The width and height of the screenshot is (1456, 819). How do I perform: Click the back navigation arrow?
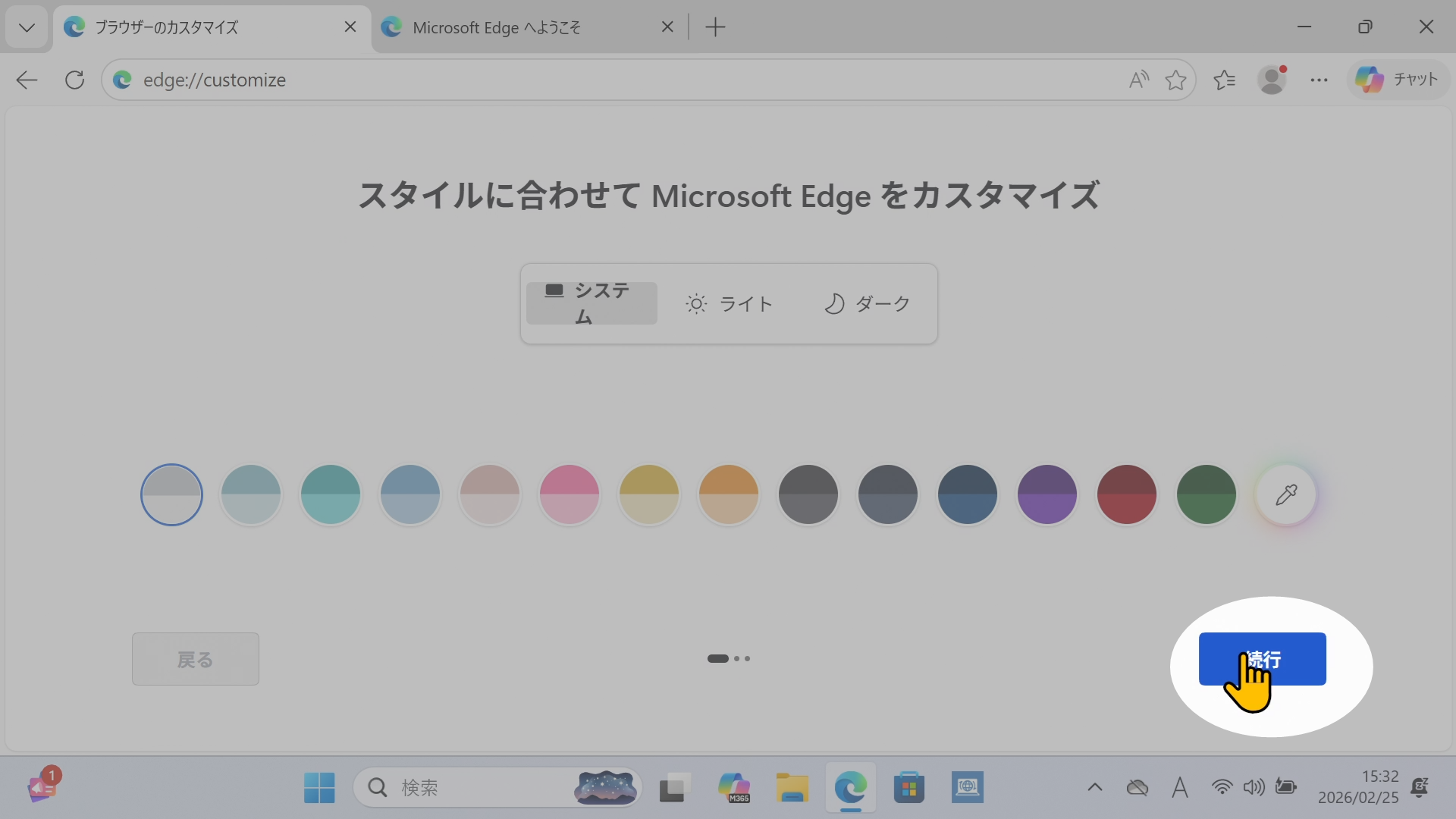pyautogui.click(x=26, y=80)
